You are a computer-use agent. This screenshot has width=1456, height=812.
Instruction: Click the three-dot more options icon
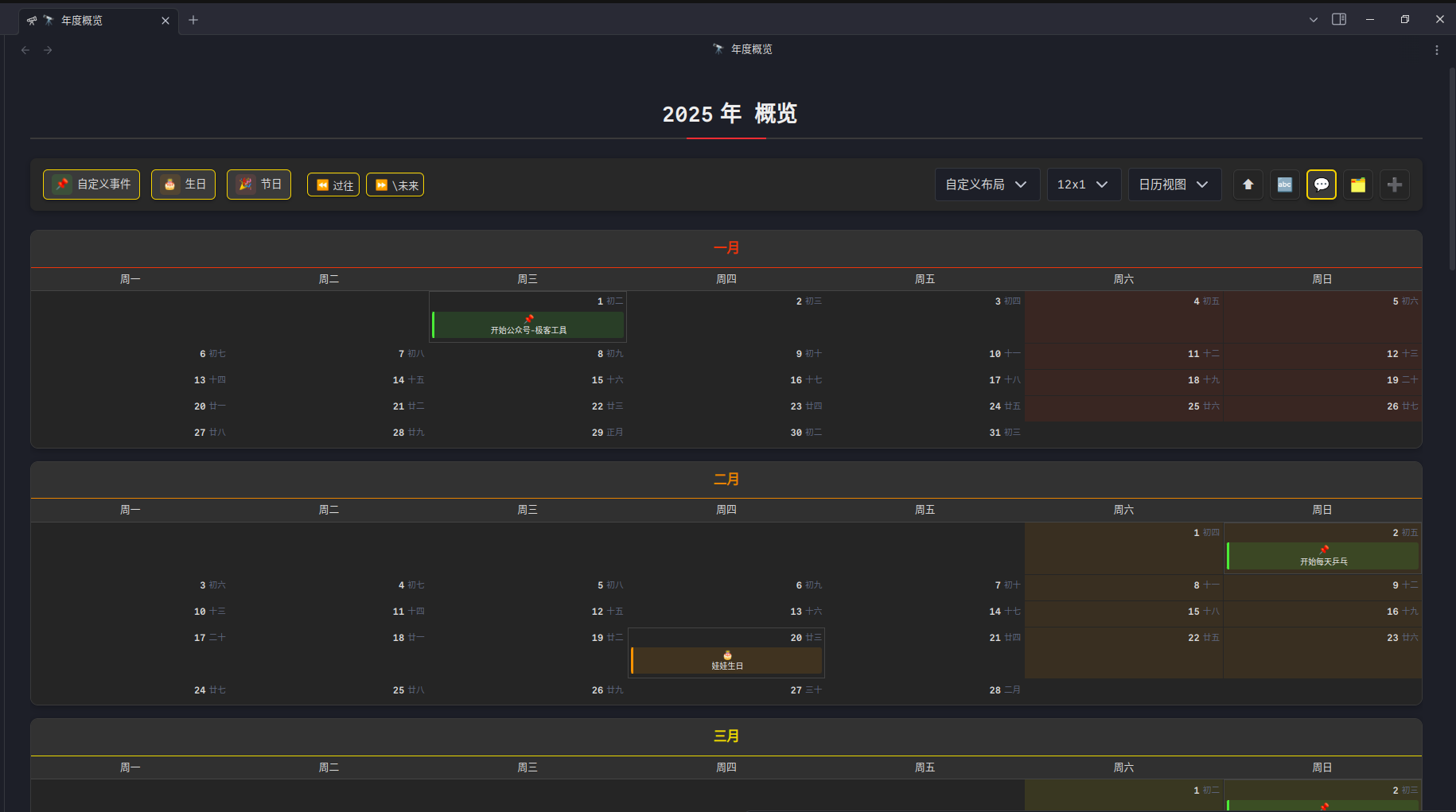[x=1436, y=50]
